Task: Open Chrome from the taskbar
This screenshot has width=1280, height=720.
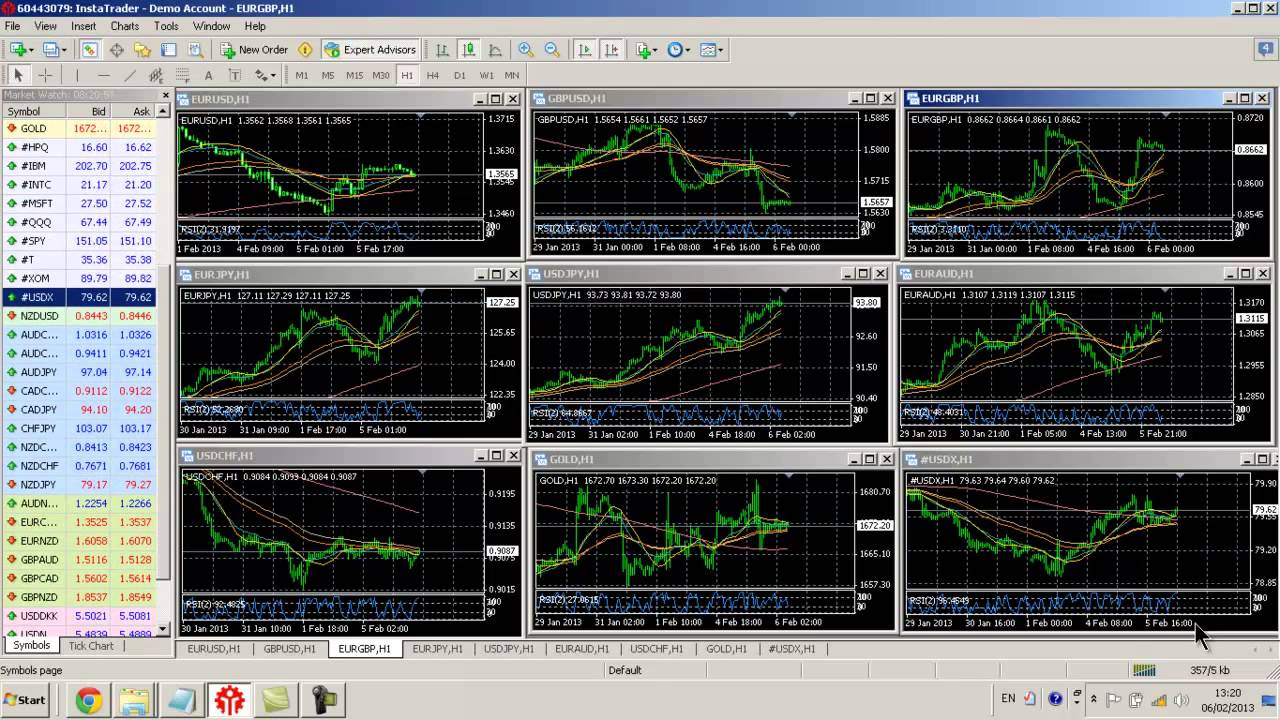Action: 88,700
